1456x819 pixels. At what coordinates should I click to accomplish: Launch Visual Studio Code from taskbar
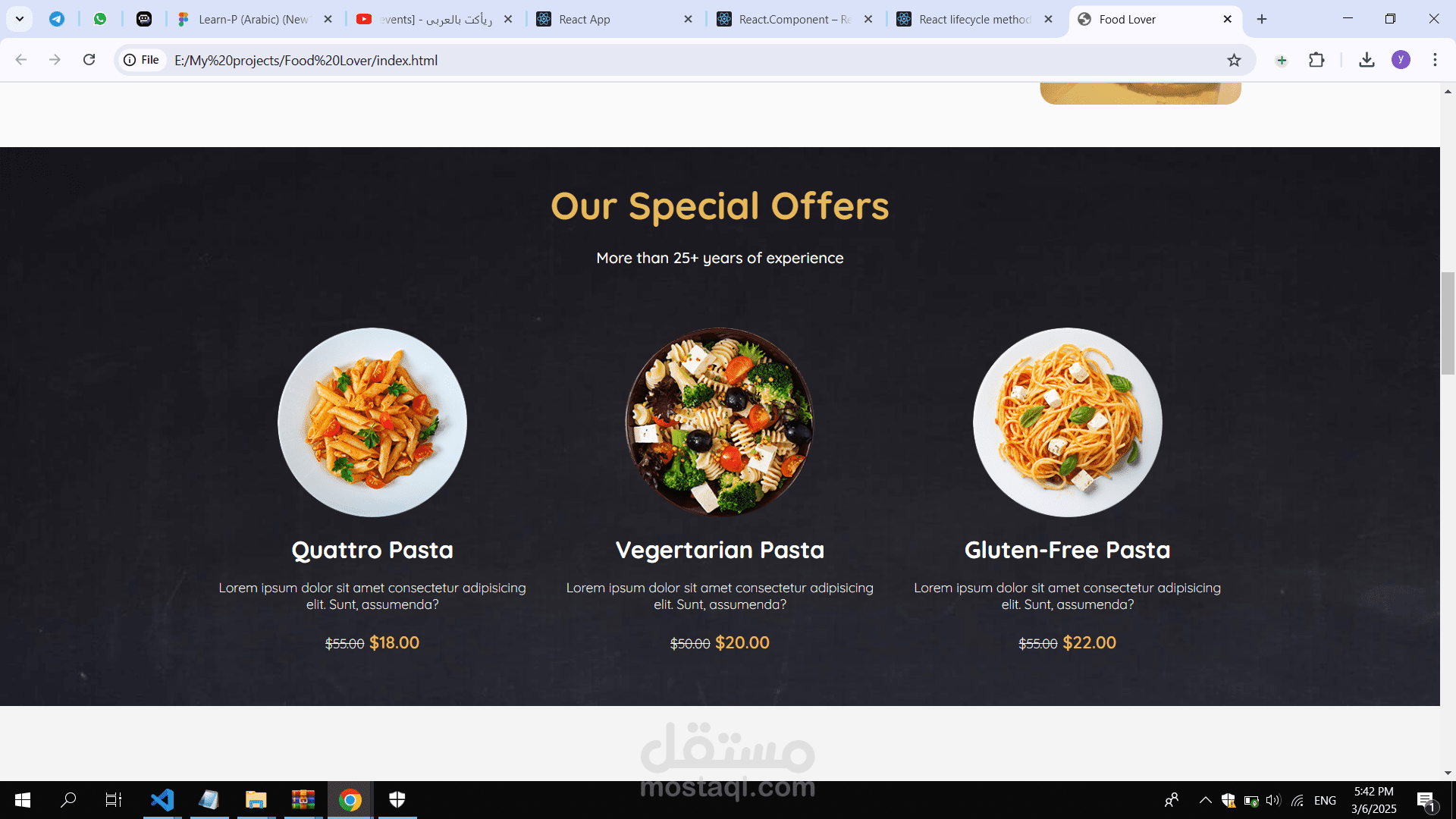pos(162,800)
